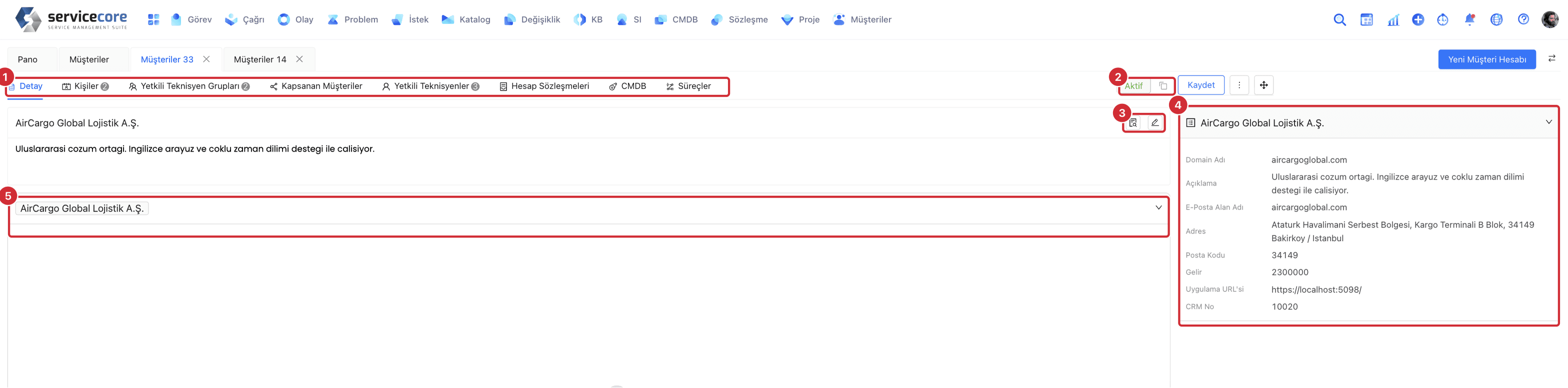Open the stopwatch timer icon
Screen dimensions: 1568x388
click(x=1442, y=19)
